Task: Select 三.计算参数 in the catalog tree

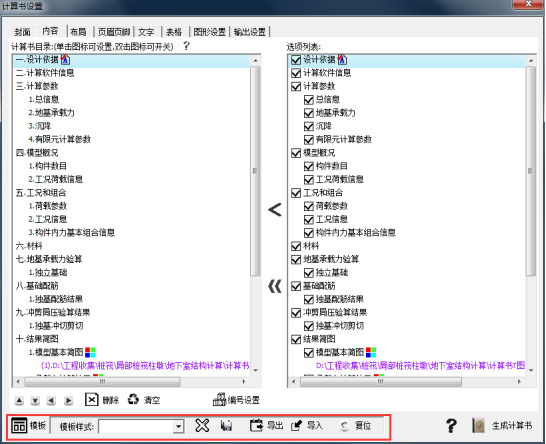Action: (37, 86)
